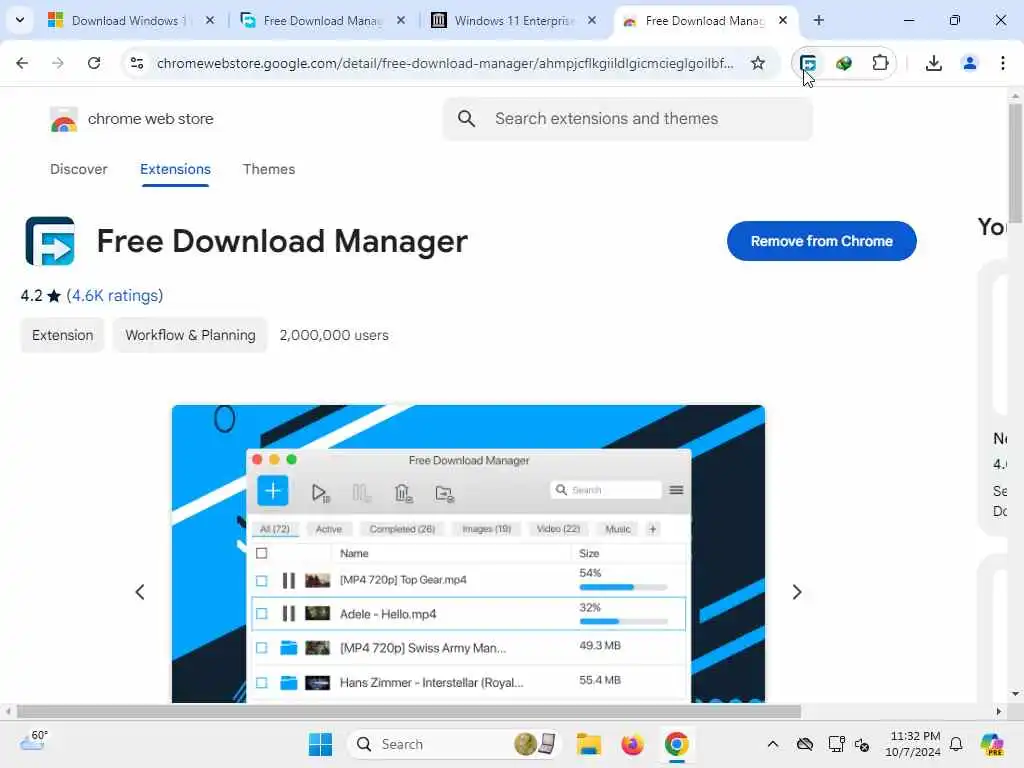Screen dimensions: 1024x768
Task: Launch Firefox from the taskbar
Action: 632,744
